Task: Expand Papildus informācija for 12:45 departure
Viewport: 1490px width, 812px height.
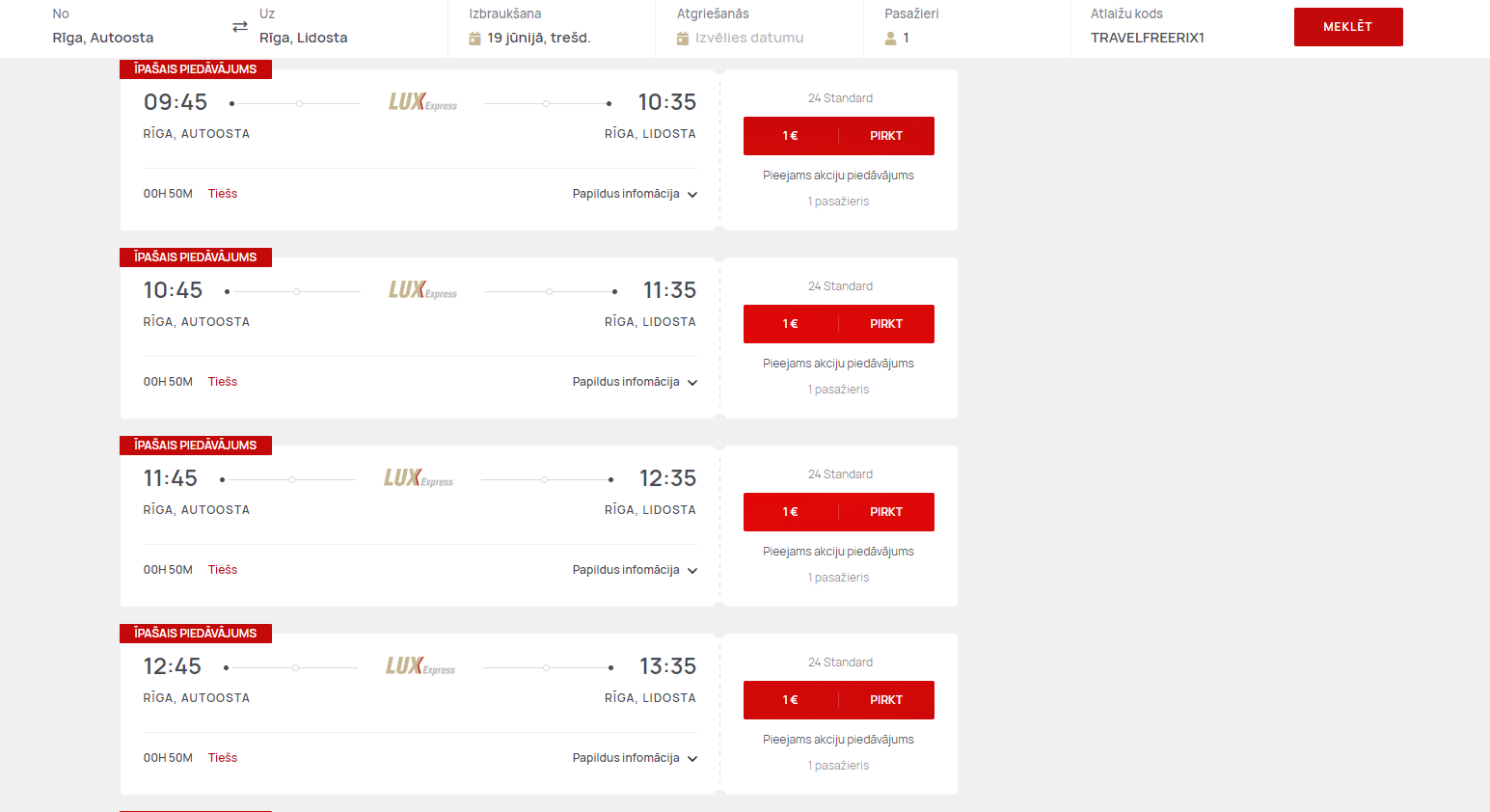Action: (635, 758)
